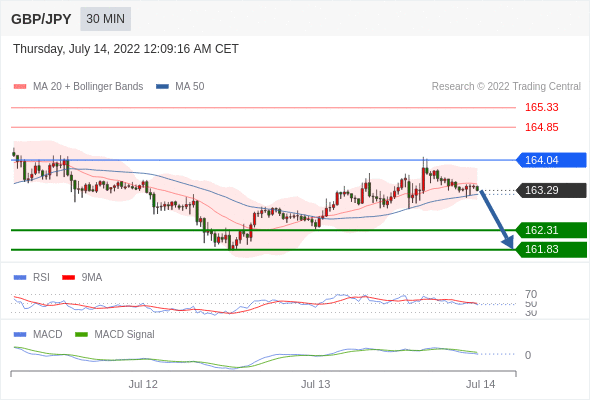Click the blue MACD legend marker

(x=20, y=335)
